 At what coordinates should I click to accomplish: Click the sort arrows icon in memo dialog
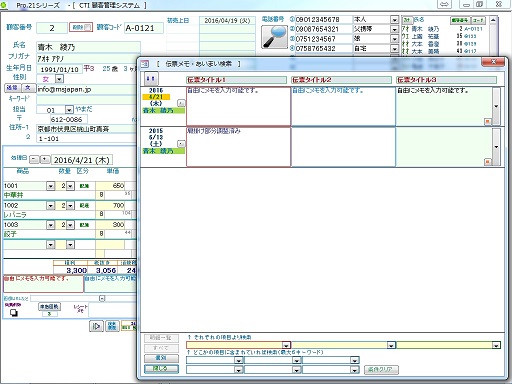pyautogui.click(x=151, y=79)
